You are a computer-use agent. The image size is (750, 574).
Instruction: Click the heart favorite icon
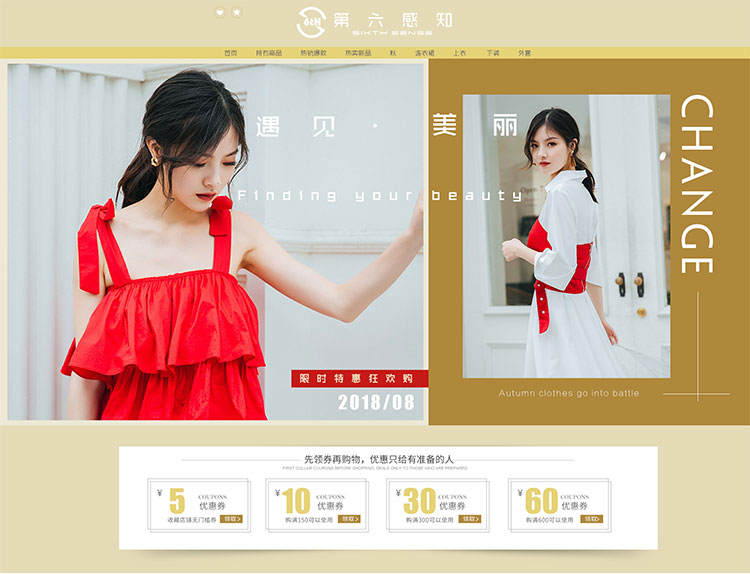pyautogui.click(x=220, y=13)
